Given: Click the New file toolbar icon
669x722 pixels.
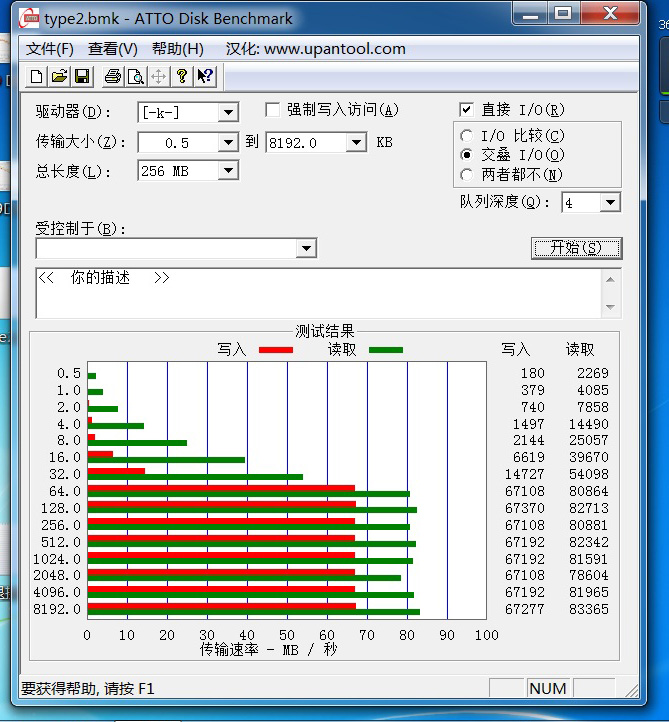Looking at the screenshot, I should tap(37, 76).
